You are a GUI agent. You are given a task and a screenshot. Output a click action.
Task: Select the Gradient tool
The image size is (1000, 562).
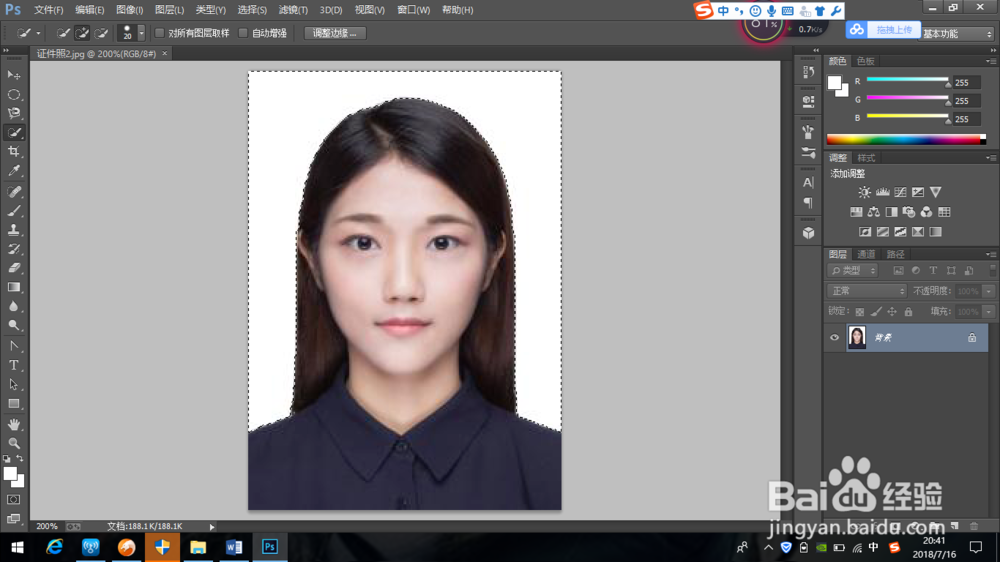(13, 287)
